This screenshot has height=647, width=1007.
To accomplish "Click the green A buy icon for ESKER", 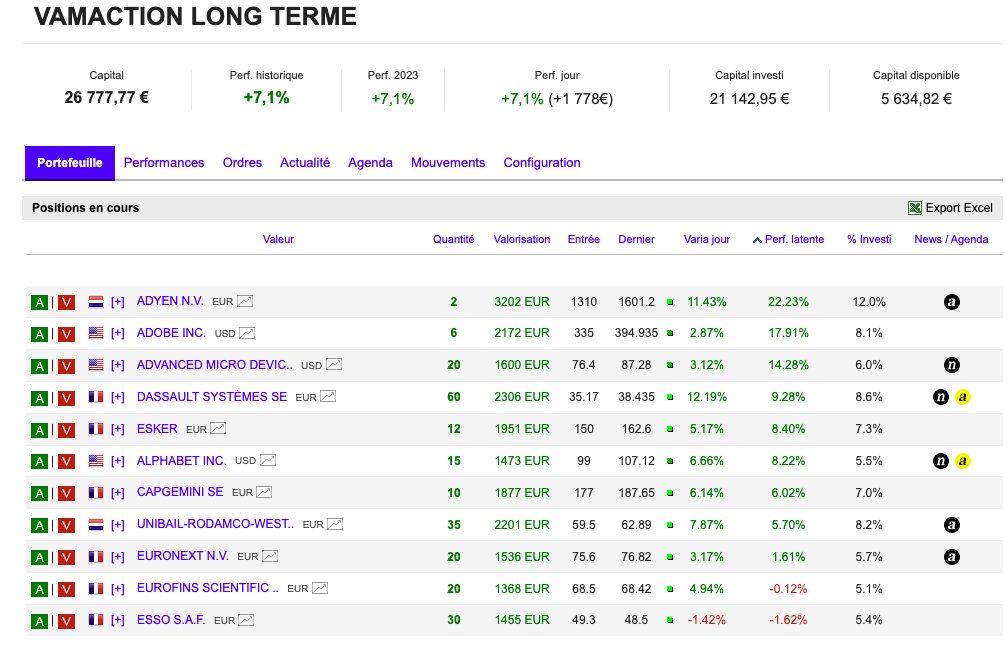I will [x=39, y=430].
